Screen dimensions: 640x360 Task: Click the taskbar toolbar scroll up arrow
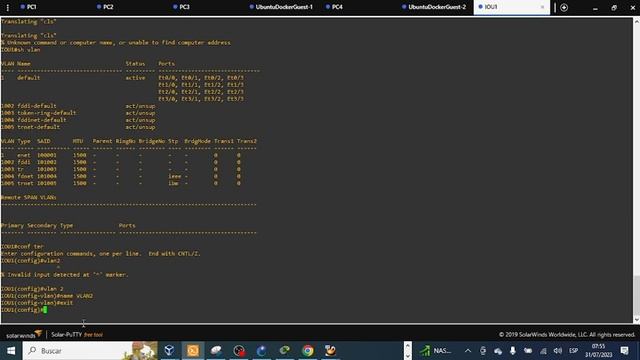click(x=407, y=346)
